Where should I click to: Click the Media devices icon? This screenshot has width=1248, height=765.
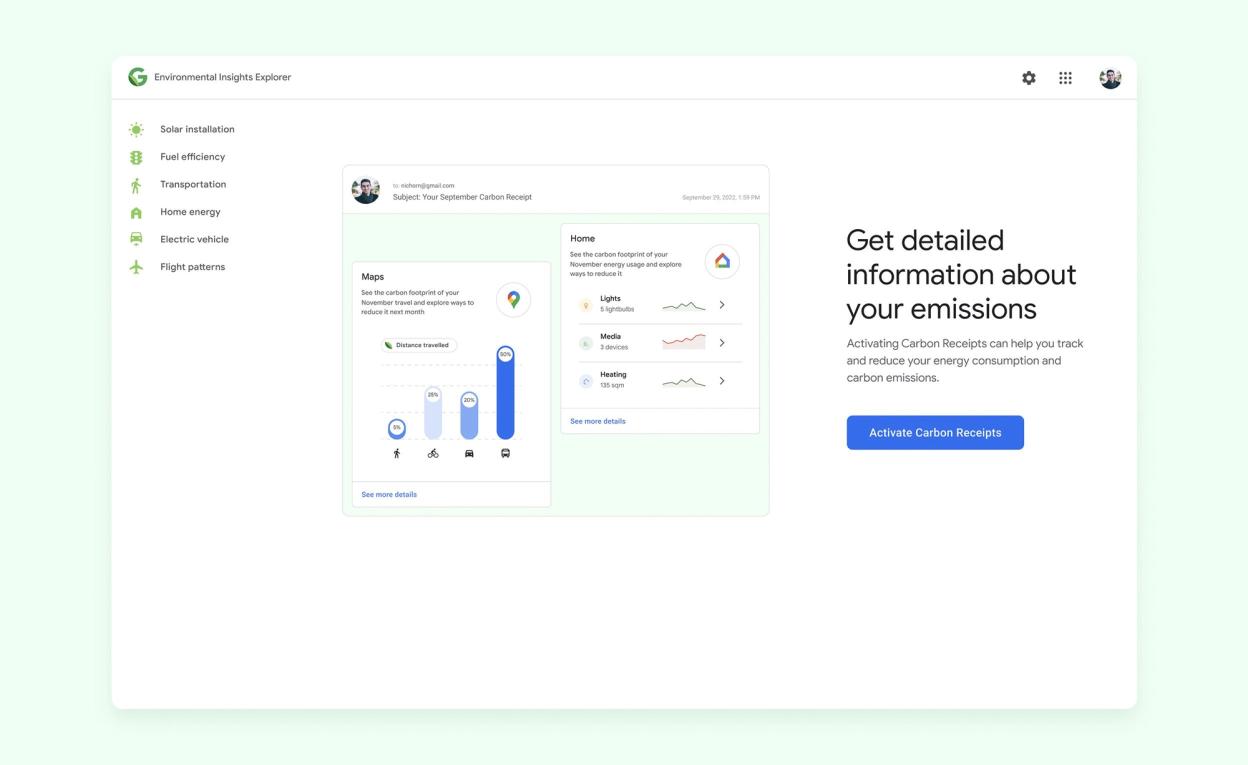(x=586, y=343)
